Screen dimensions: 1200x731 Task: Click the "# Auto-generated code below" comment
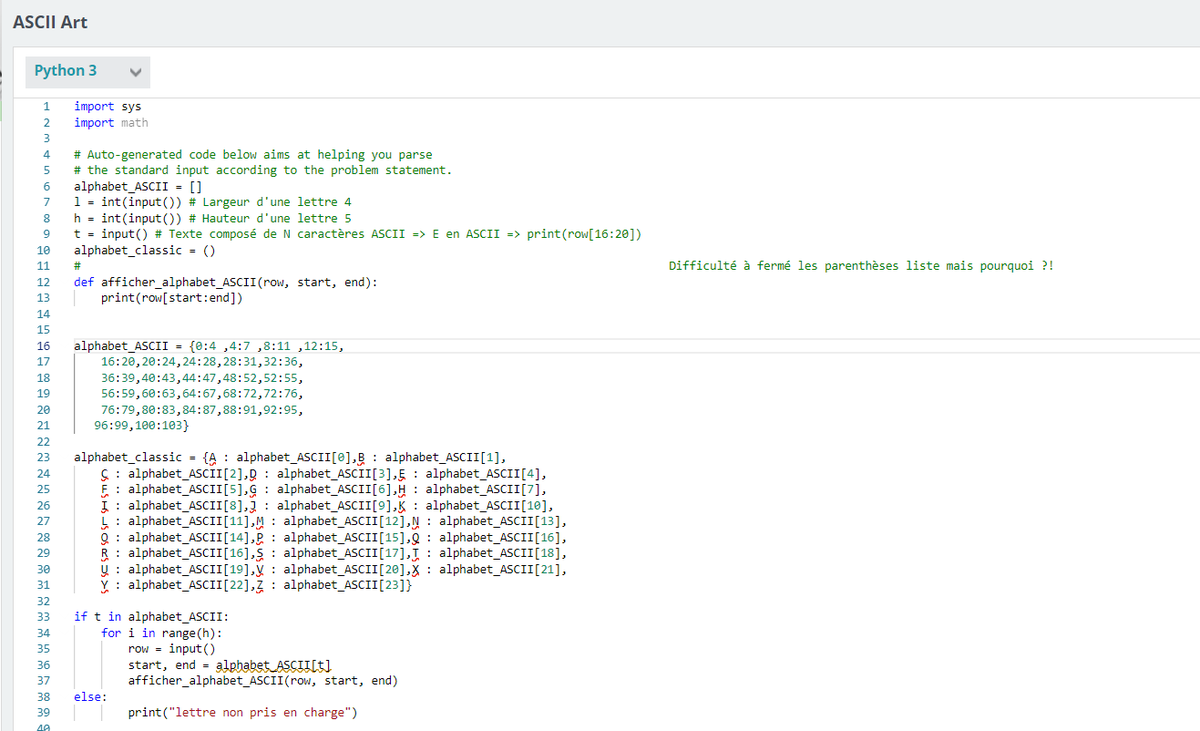click(254, 155)
